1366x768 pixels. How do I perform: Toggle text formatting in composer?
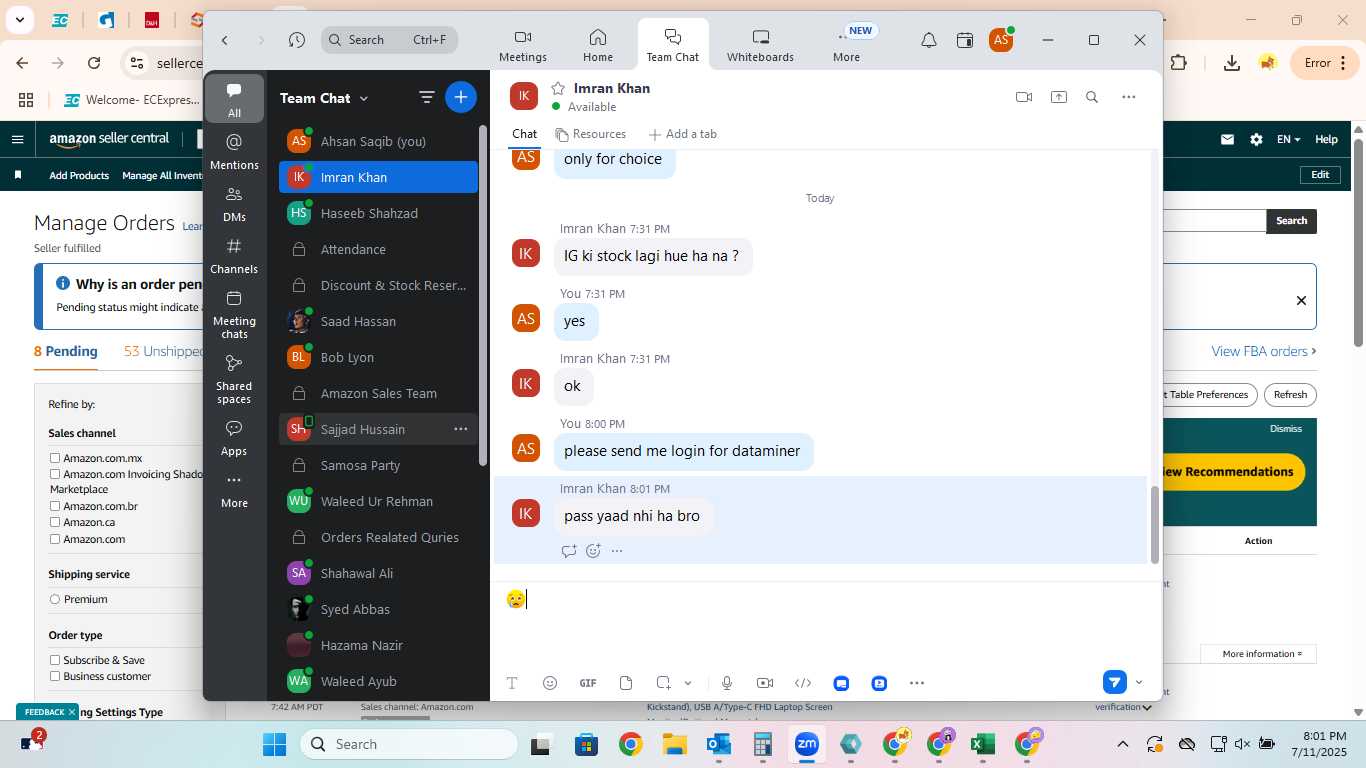point(512,683)
